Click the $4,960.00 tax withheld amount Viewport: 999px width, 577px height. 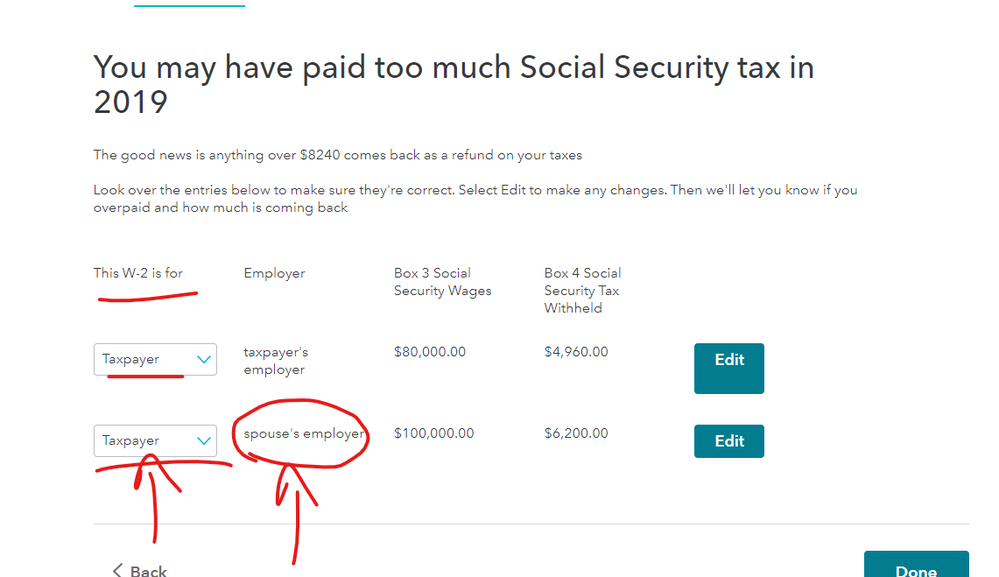pyautogui.click(x=576, y=352)
